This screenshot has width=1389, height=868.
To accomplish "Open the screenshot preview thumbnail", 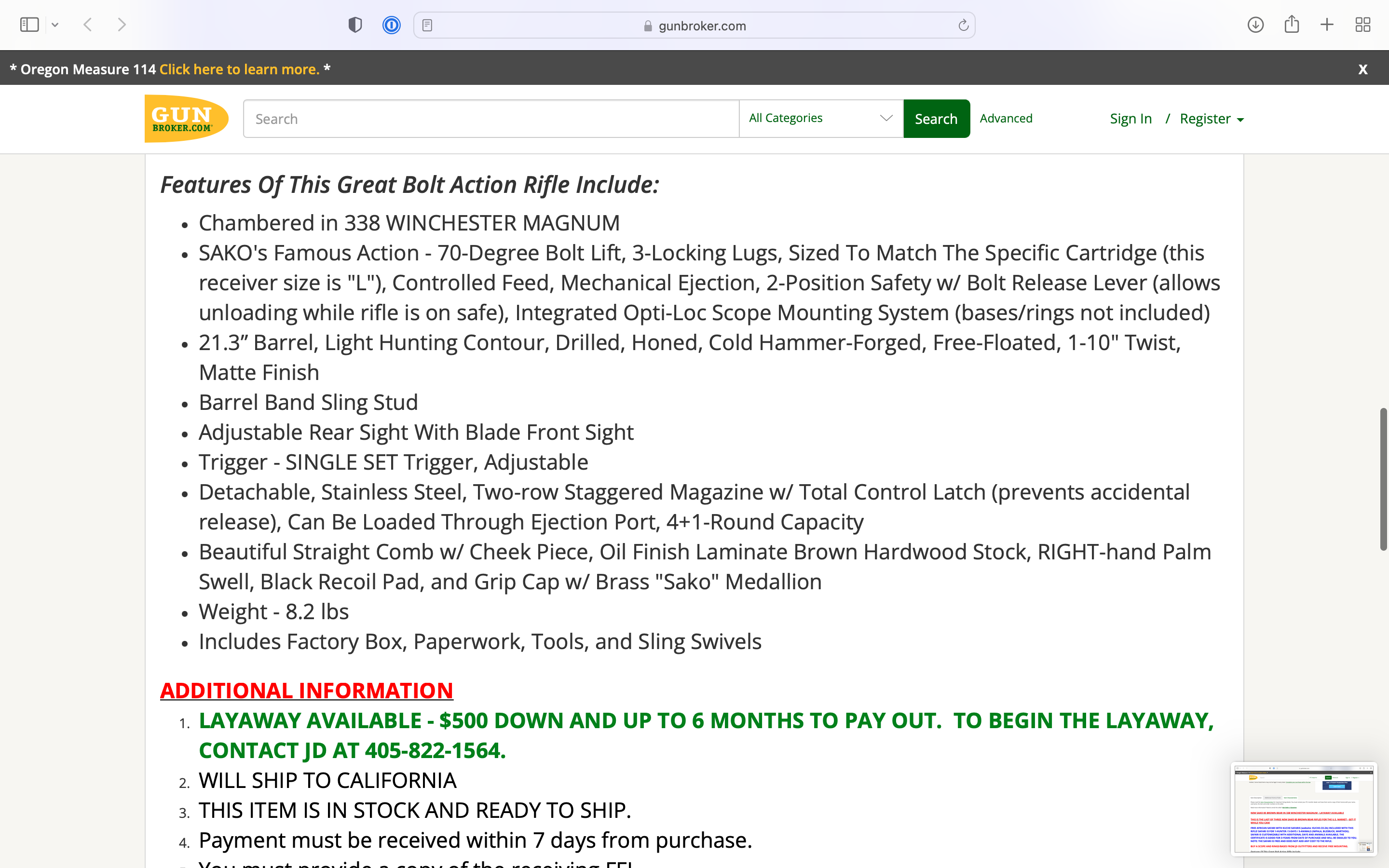I will (x=1304, y=809).
